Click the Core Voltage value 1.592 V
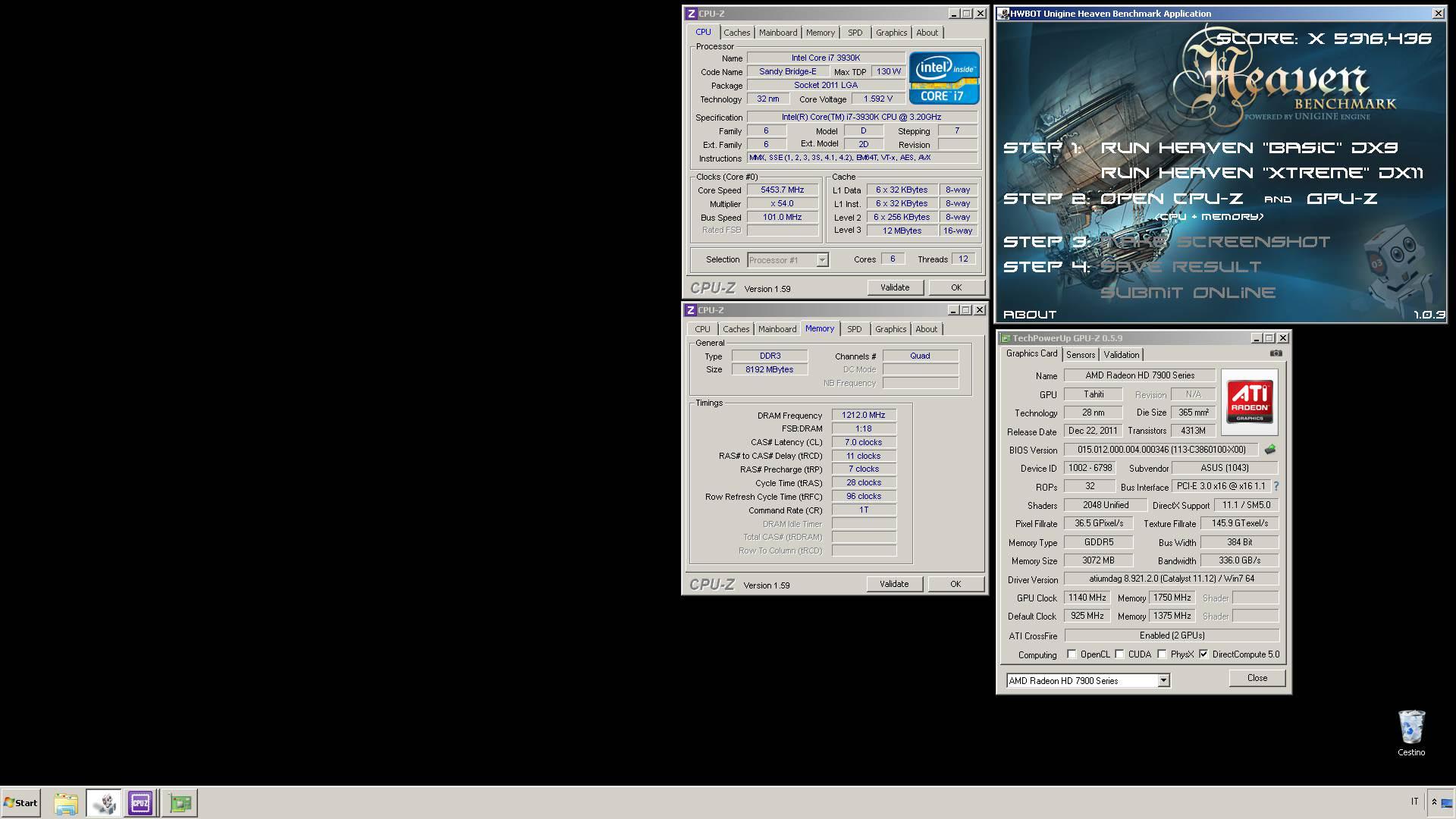The width and height of the screenshot is (1456, 819). (x=878, y=99)
